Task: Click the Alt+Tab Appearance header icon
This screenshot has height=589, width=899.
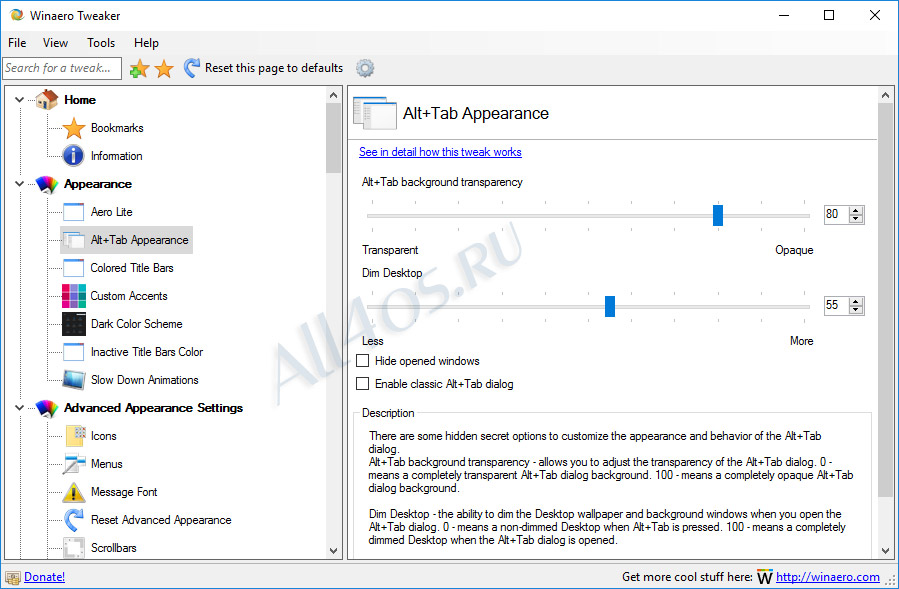Action: [x=374, y=113]
